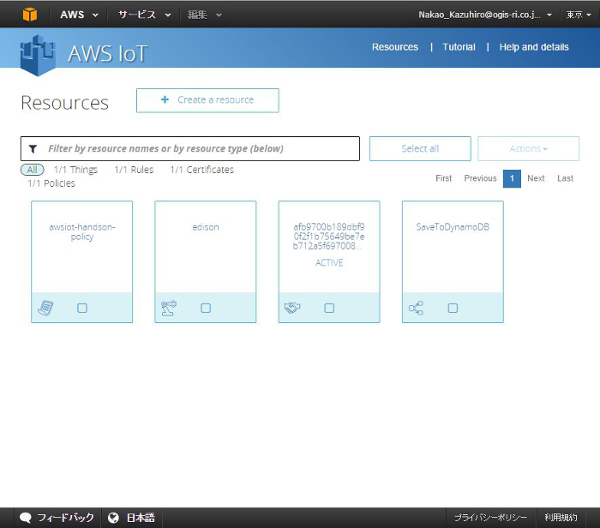The image size is (600, 528).
Task: Check the ACTIVE certificate card checkbox
Action: [329, 308]
